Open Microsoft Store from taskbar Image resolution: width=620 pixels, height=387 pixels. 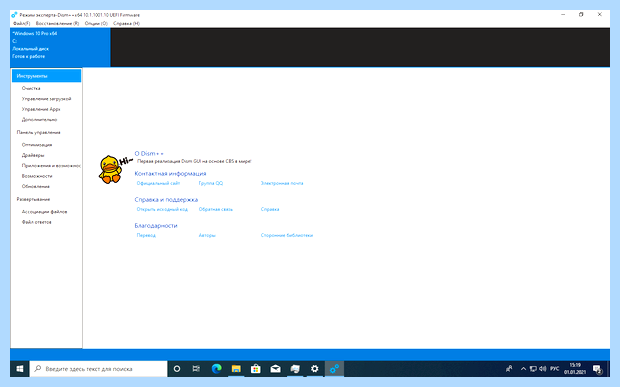point(255,369)
